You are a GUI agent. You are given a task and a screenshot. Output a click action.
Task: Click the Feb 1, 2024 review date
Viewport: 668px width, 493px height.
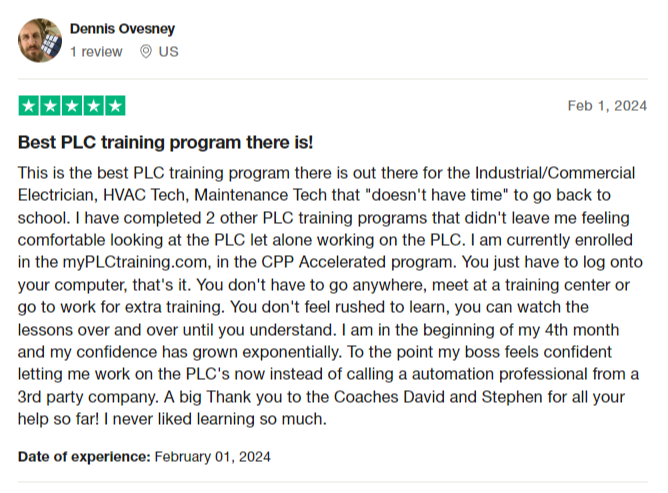click(607, 106)
